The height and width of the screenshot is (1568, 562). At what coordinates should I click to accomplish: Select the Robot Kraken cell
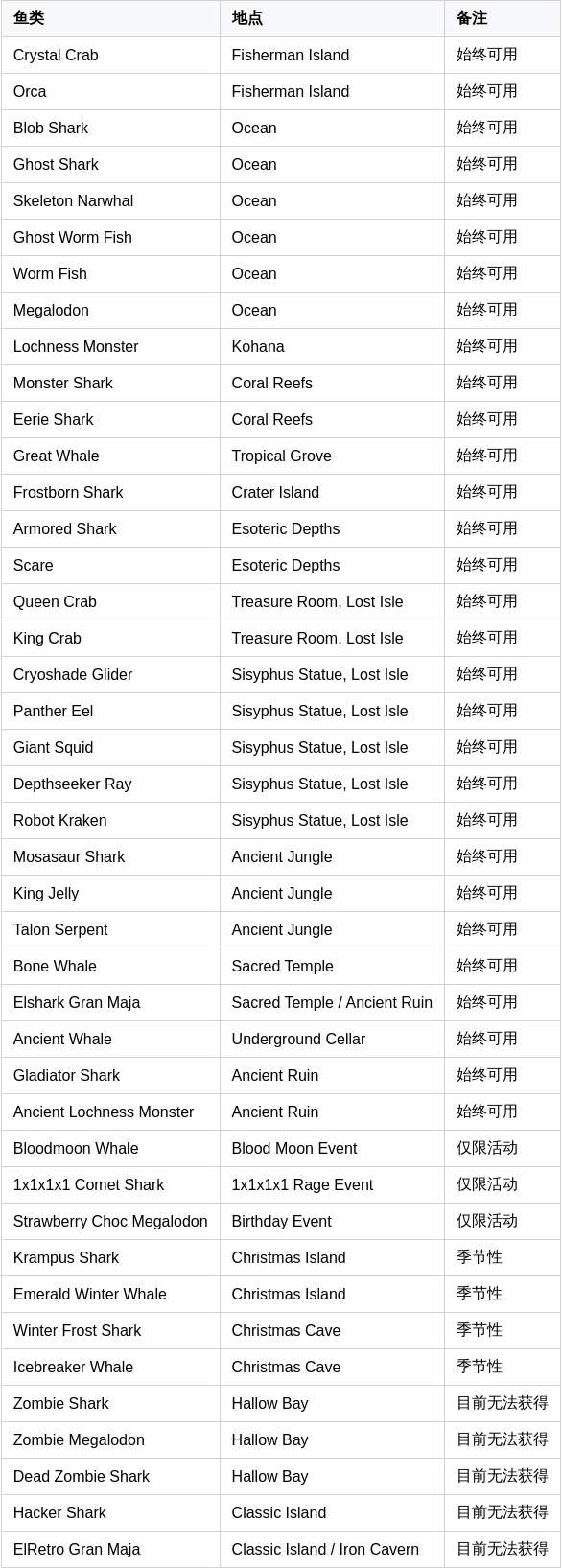click(x=110, y=821)
